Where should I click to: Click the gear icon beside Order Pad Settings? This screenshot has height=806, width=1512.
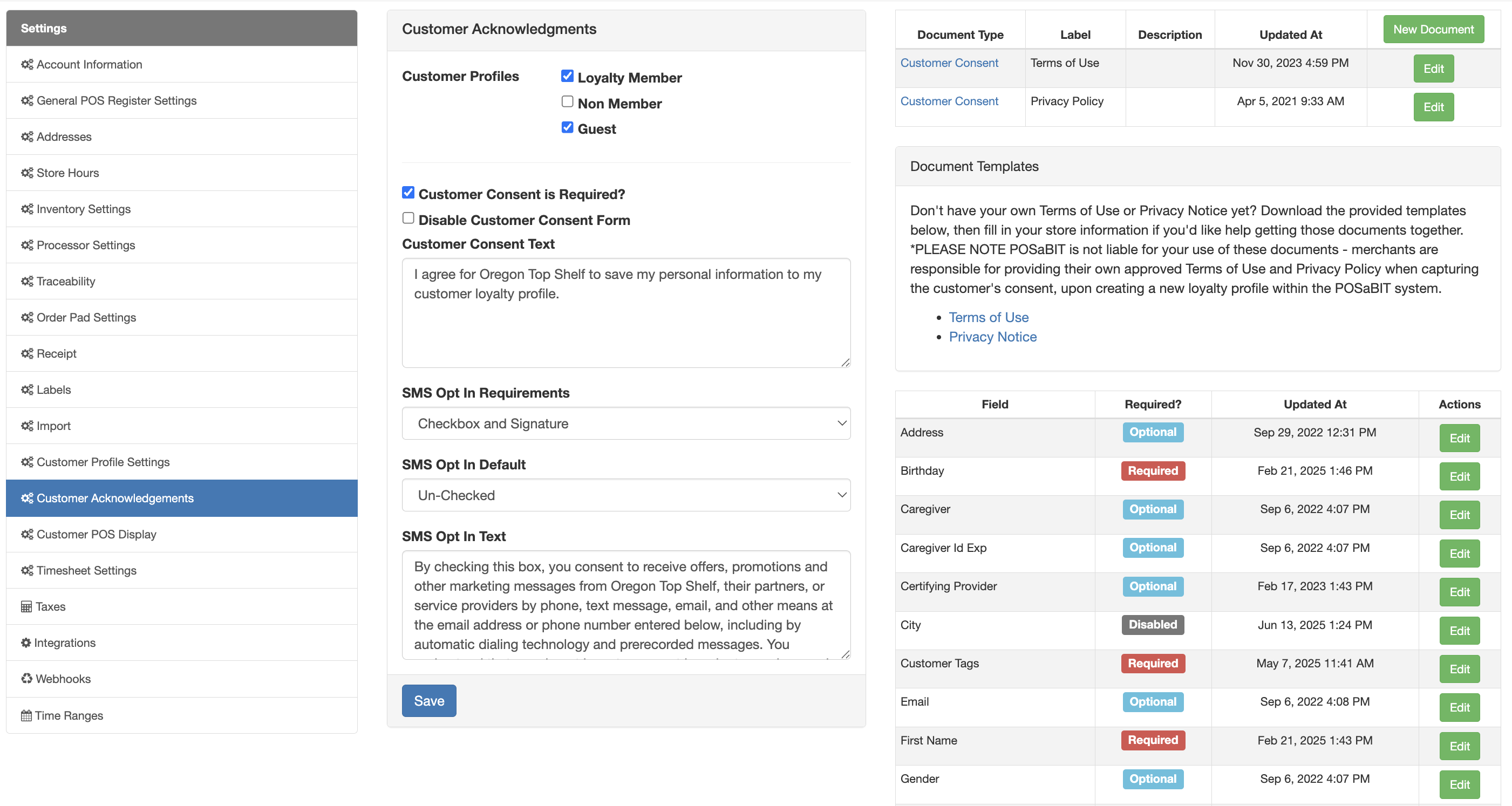point(27,317)
